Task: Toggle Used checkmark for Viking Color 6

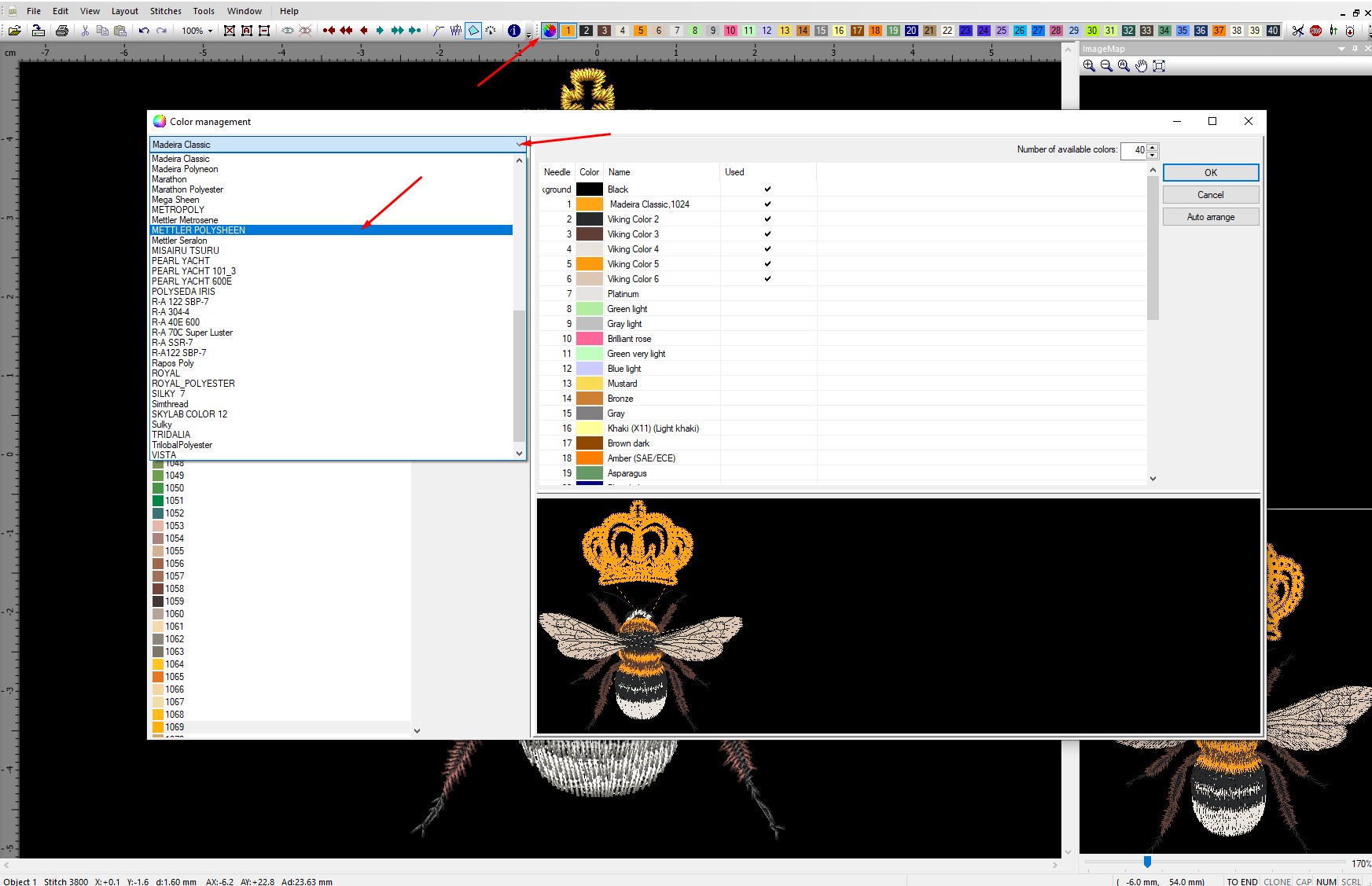Action: point(767,279)
